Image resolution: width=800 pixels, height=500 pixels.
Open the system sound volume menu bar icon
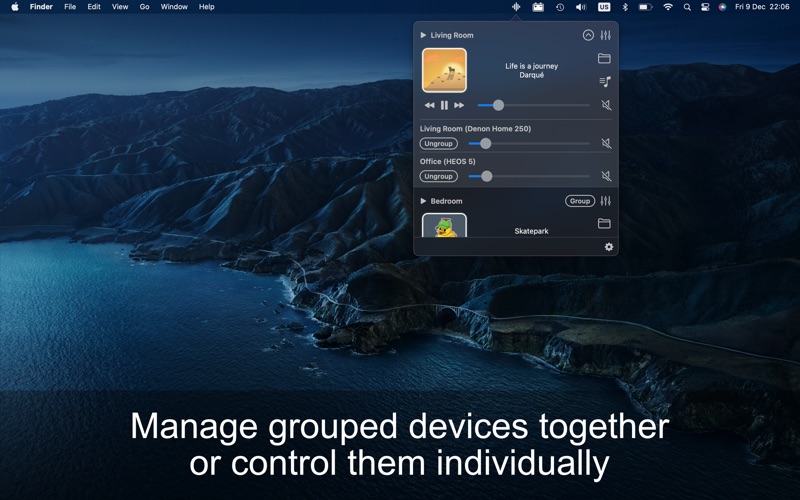click(581, 7)
